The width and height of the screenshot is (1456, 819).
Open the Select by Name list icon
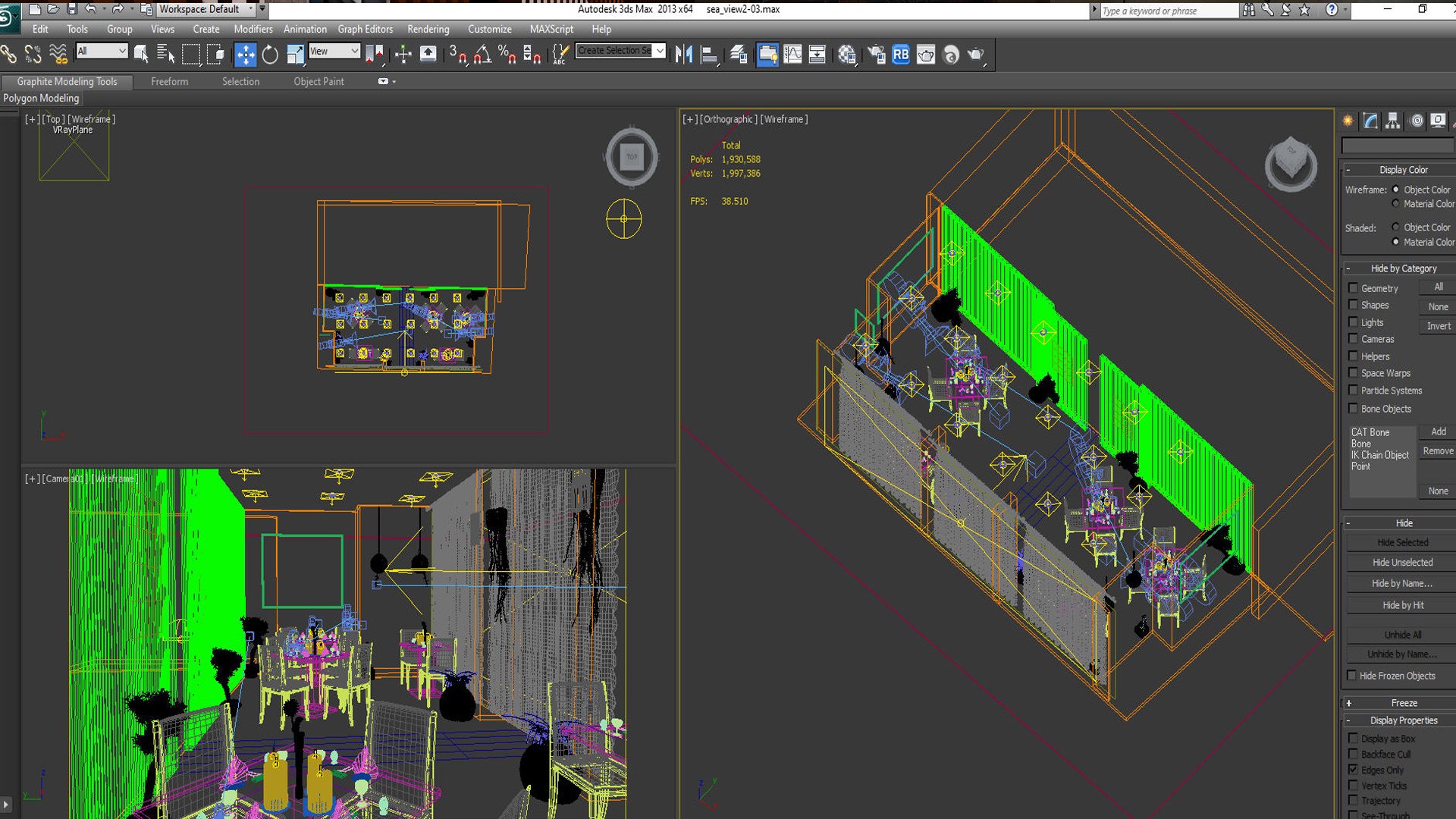[165, 55]
